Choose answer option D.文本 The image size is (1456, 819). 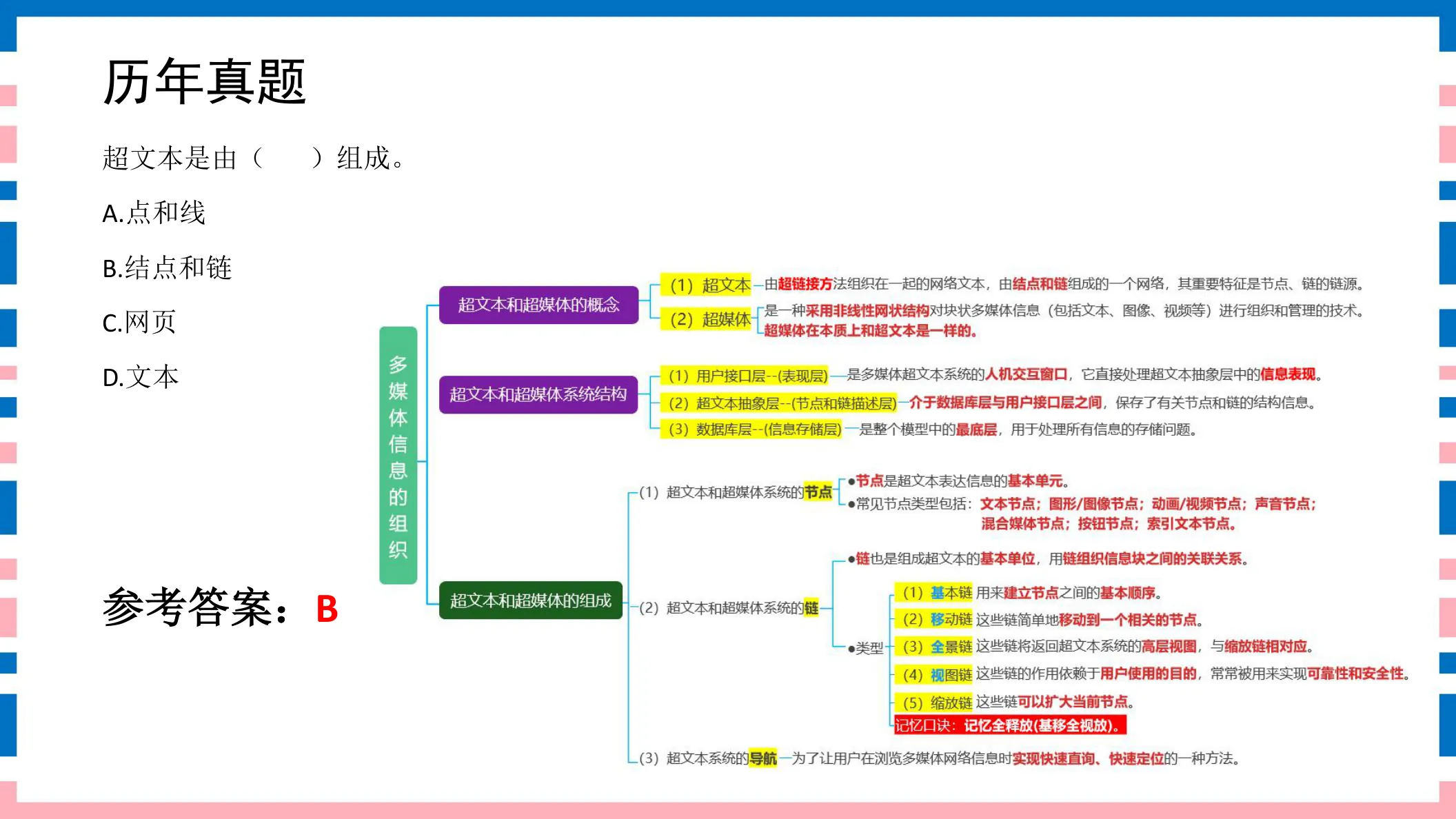point(141,377)
